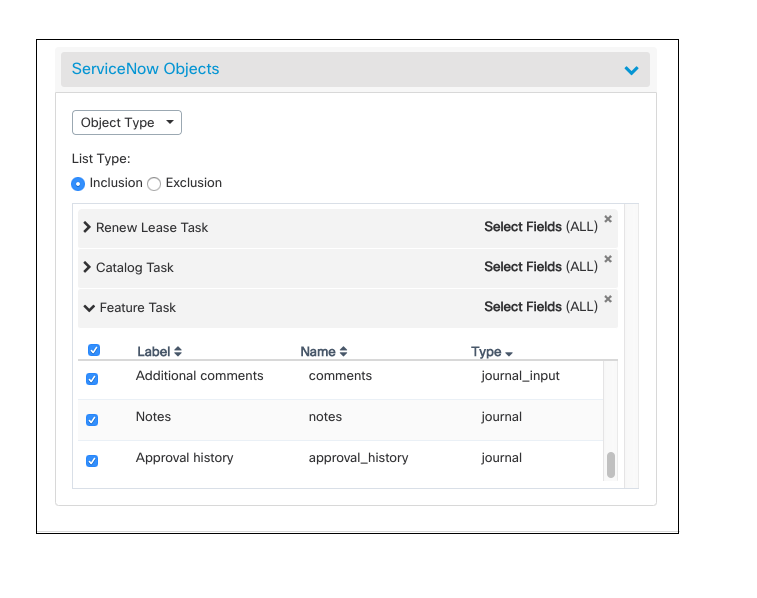
Task: Click the journal type in Approval history row
Action: point(501,458)
